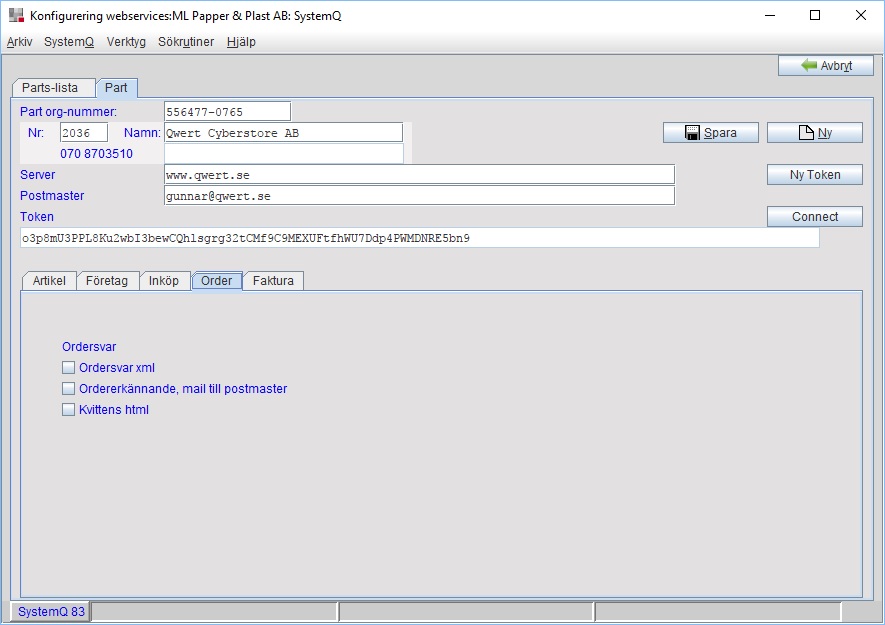Open the Hjälp menu
The image size is (885, 625).
(241, 42)
